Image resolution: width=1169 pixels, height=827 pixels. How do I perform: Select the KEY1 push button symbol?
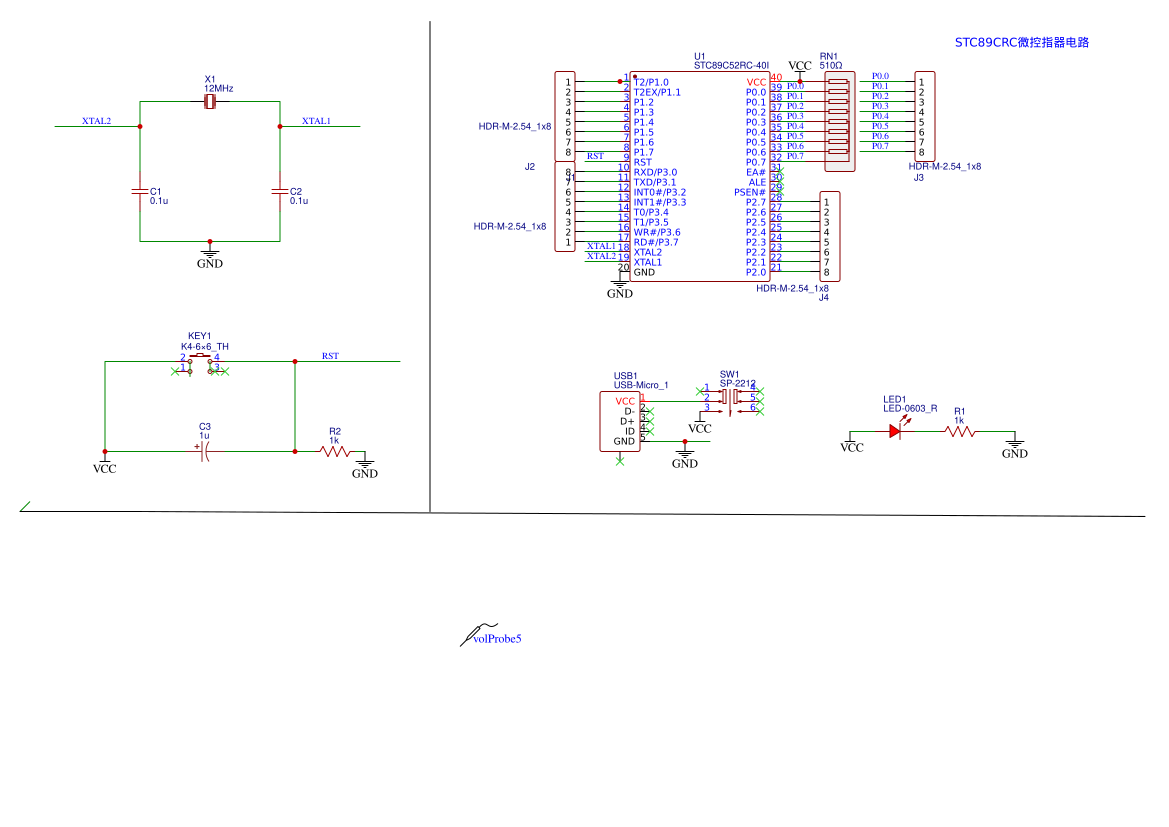[x=200, y=363]
